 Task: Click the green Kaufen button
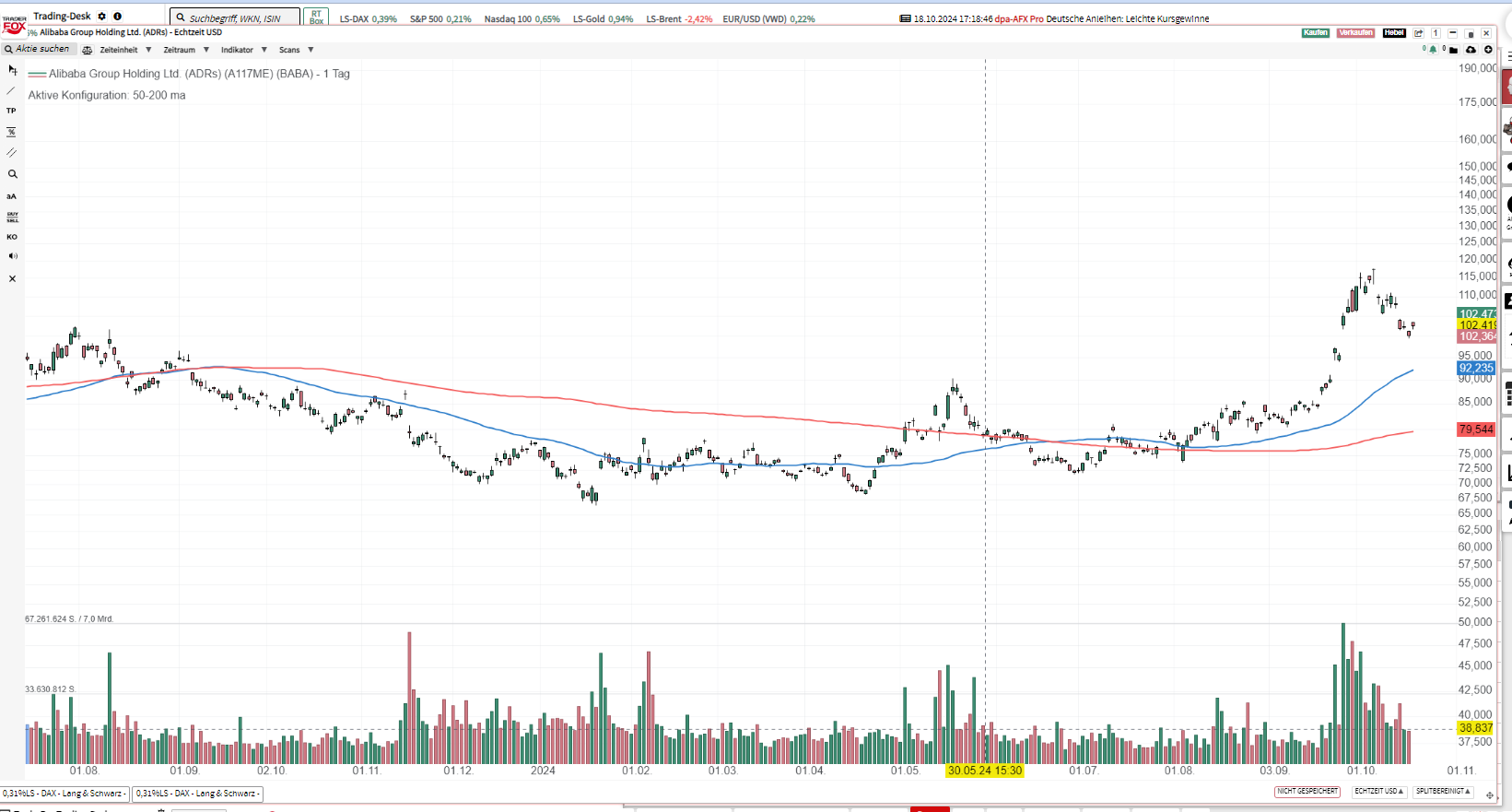click(1316, 33)
